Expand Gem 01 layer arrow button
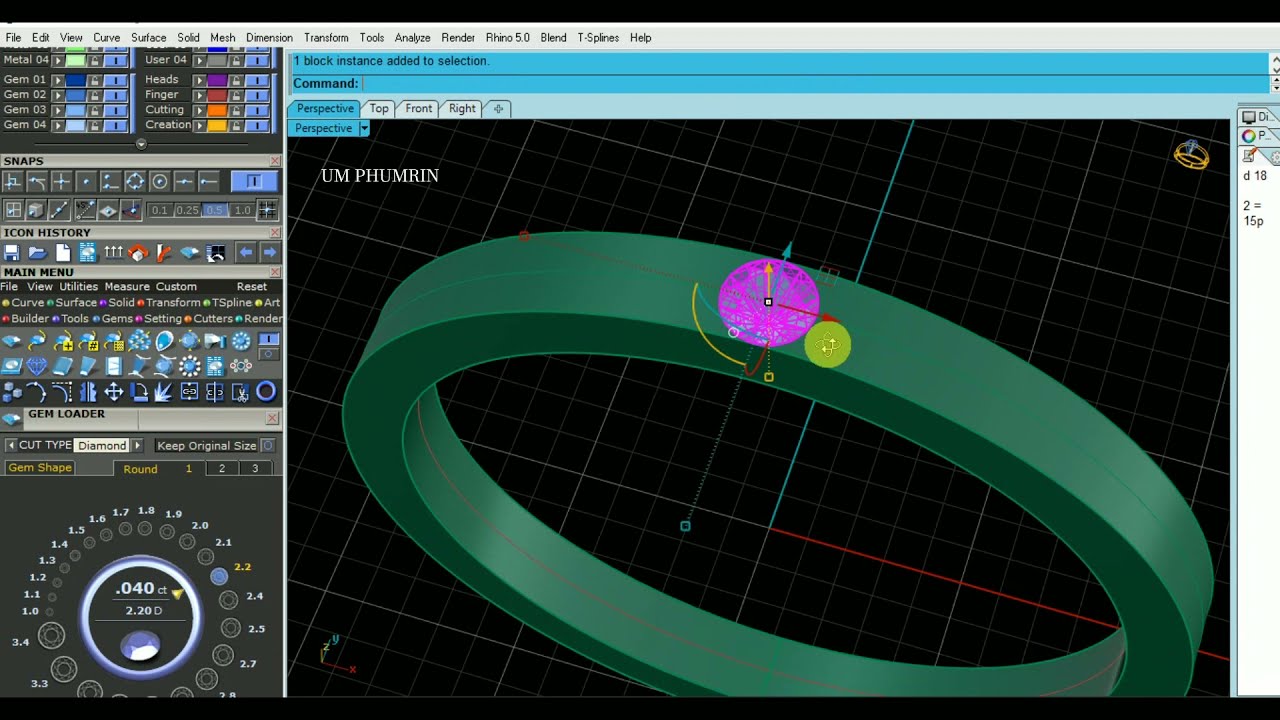 (x=58, y=80)
